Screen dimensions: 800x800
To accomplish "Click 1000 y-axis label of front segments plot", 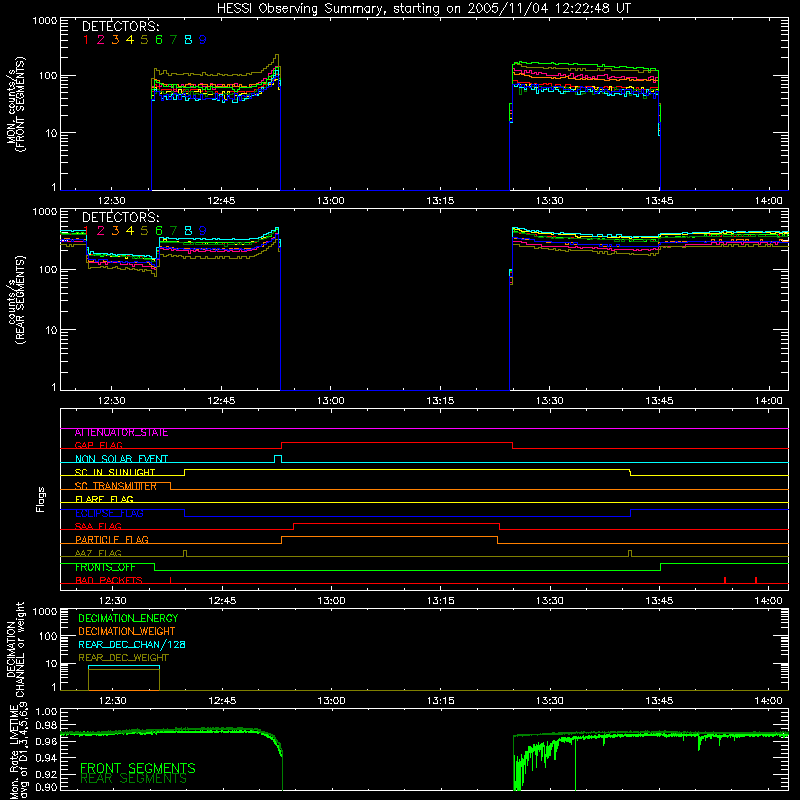I will tap(44, 21).
